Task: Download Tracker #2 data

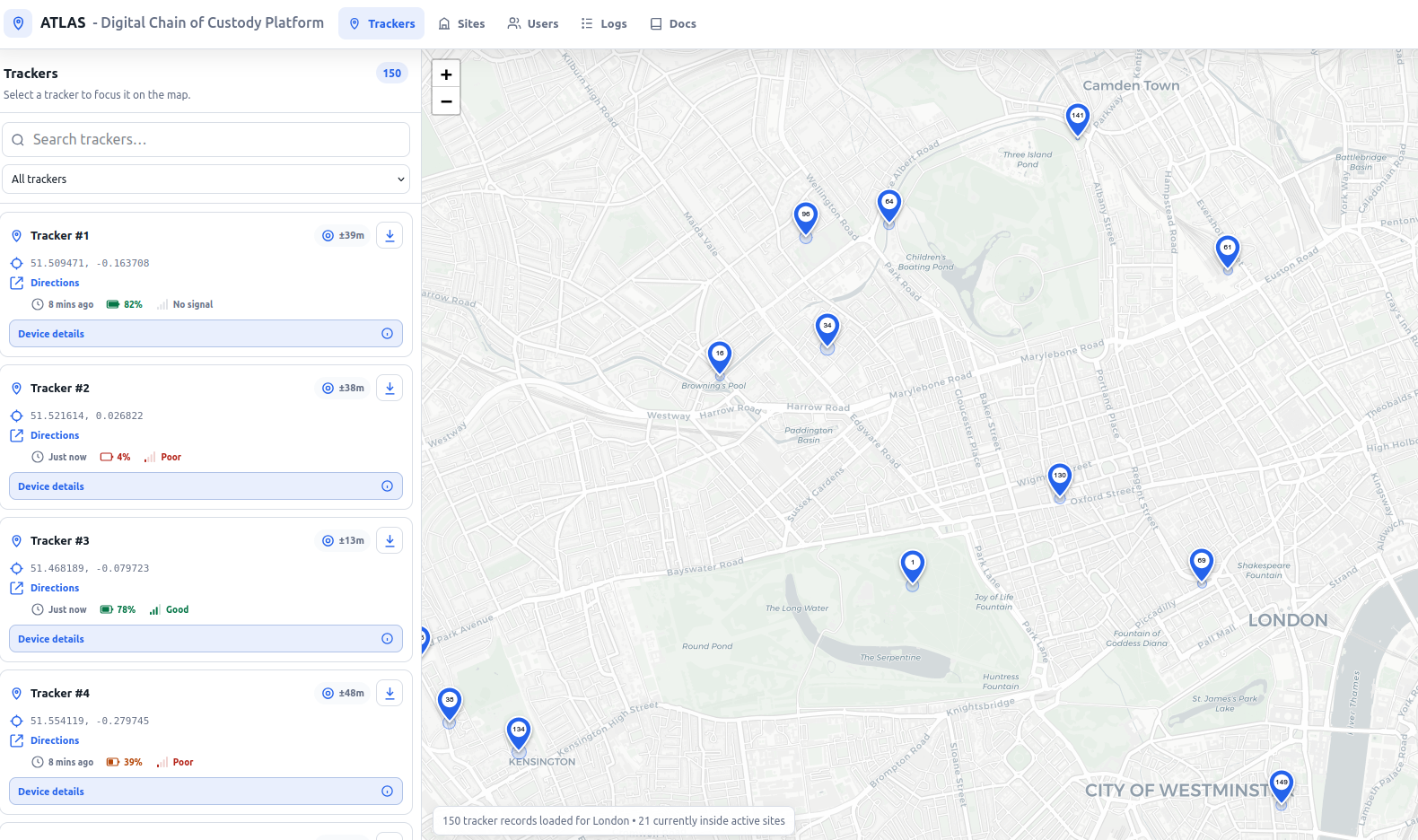Action: point(390,388)
